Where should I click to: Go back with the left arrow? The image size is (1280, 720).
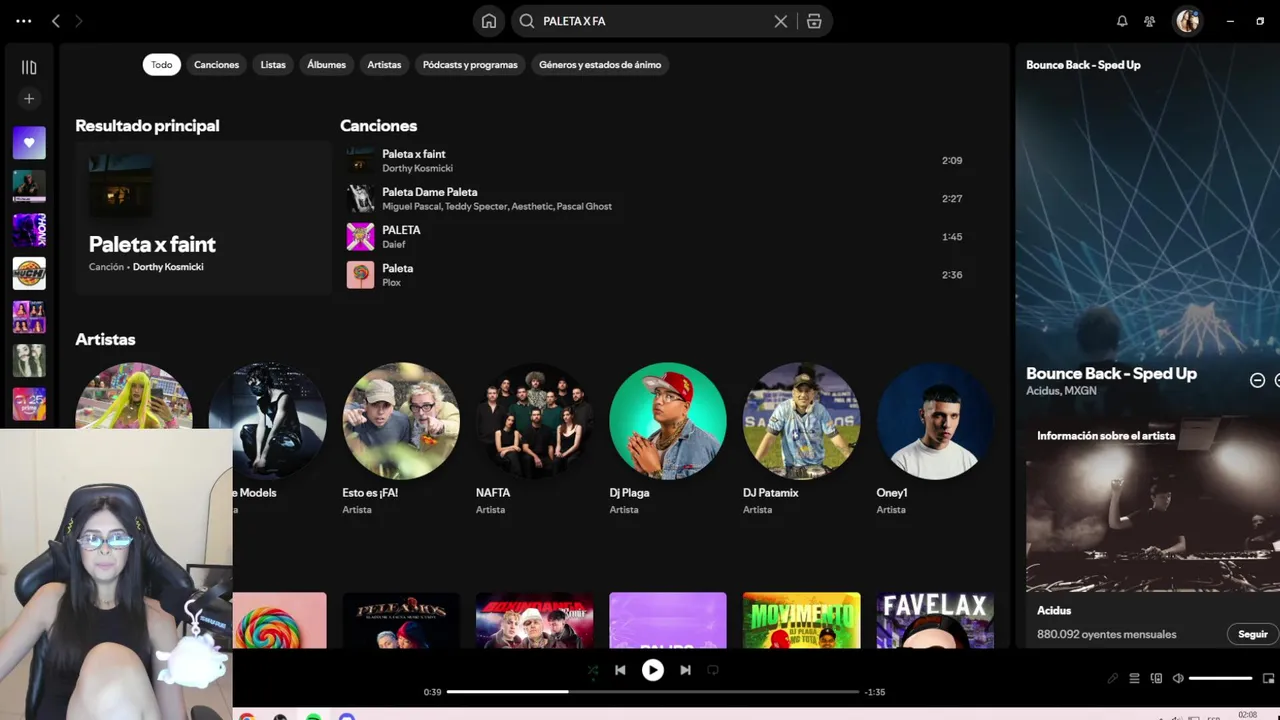[56, 21]
